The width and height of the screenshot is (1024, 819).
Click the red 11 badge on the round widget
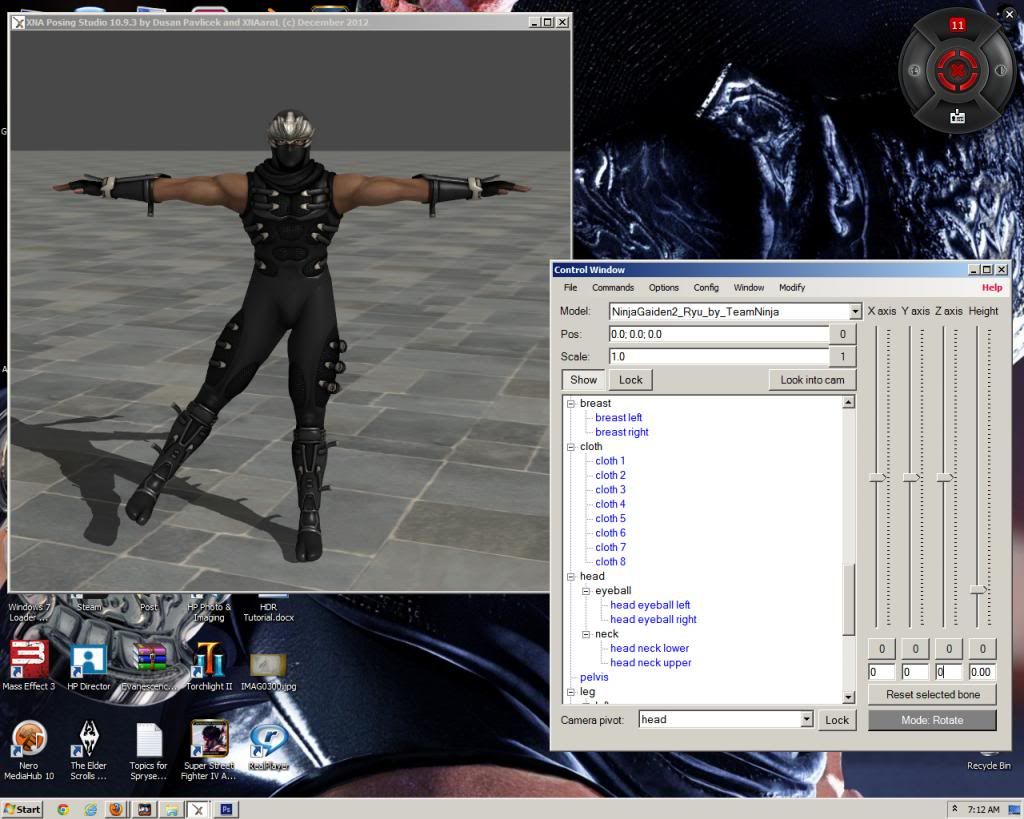click(957, 25)
